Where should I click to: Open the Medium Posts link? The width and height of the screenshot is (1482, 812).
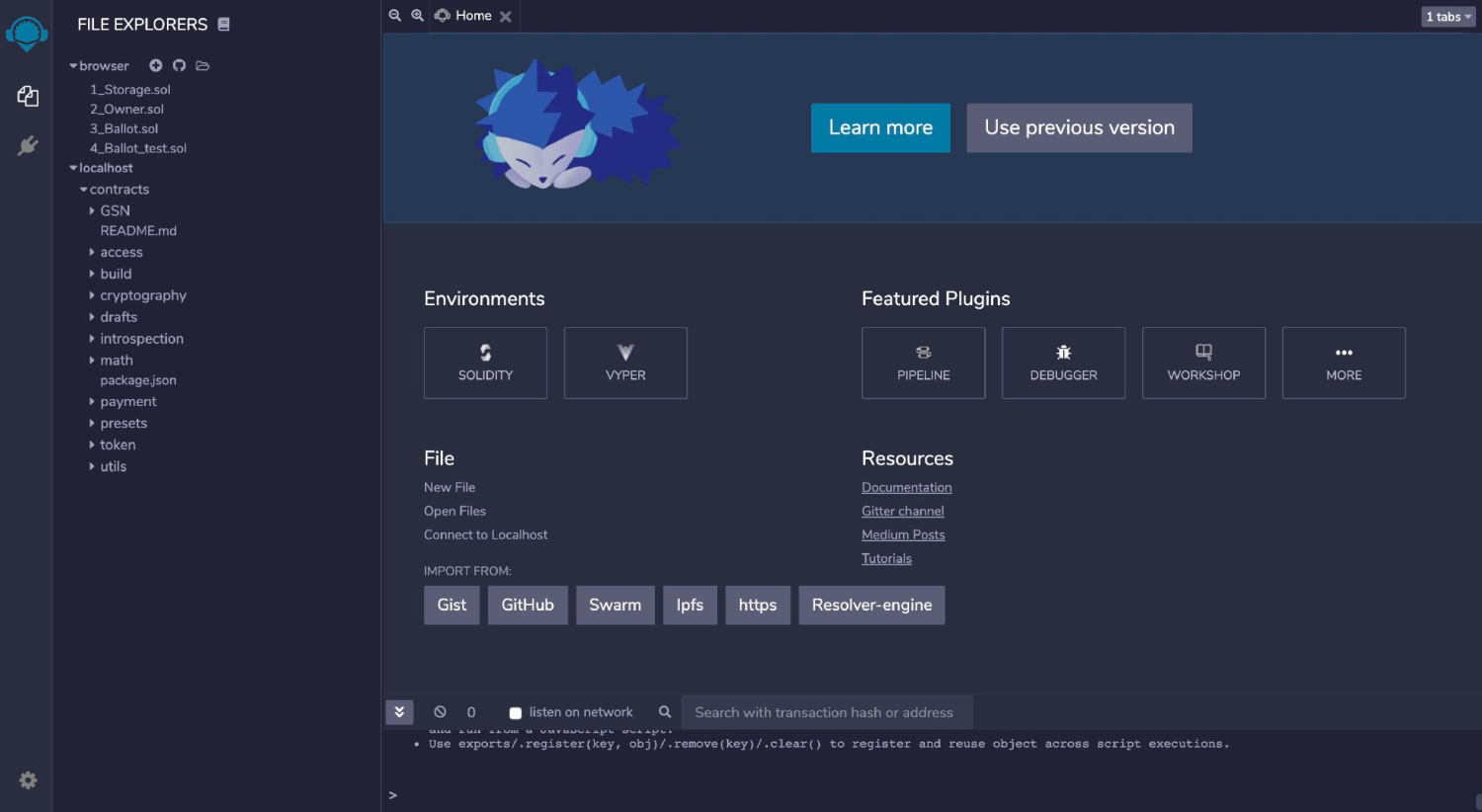click(903, 534)
